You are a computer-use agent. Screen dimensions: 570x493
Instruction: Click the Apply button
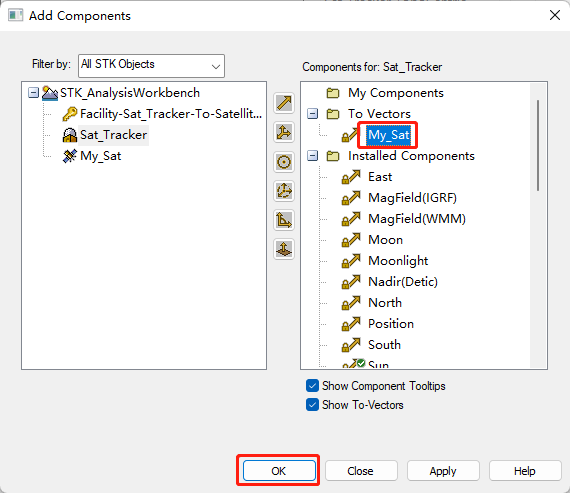click(443, 471)
